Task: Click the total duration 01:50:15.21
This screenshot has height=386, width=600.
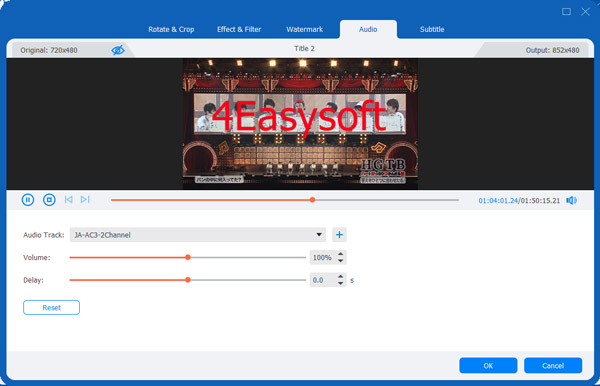Action: [x=540, y=200]
